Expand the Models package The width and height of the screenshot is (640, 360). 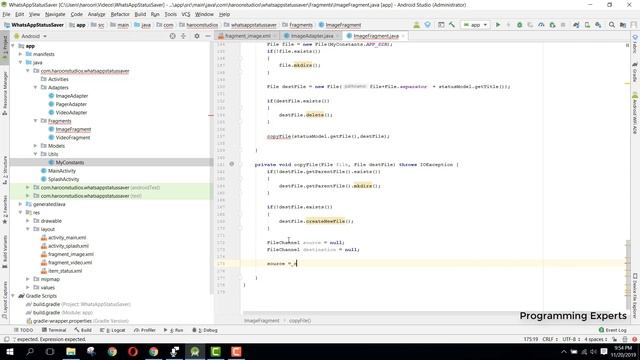[x=36, y=146]
